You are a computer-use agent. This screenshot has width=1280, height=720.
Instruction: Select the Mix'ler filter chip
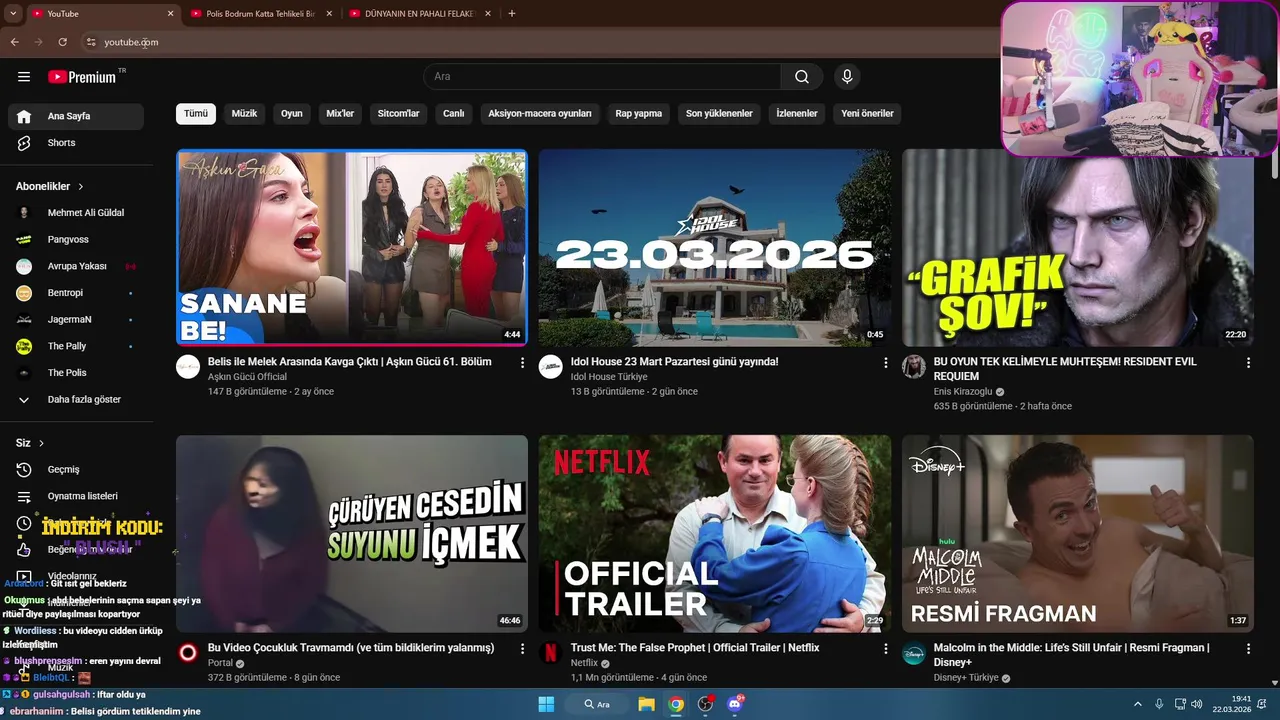point(340,113)
